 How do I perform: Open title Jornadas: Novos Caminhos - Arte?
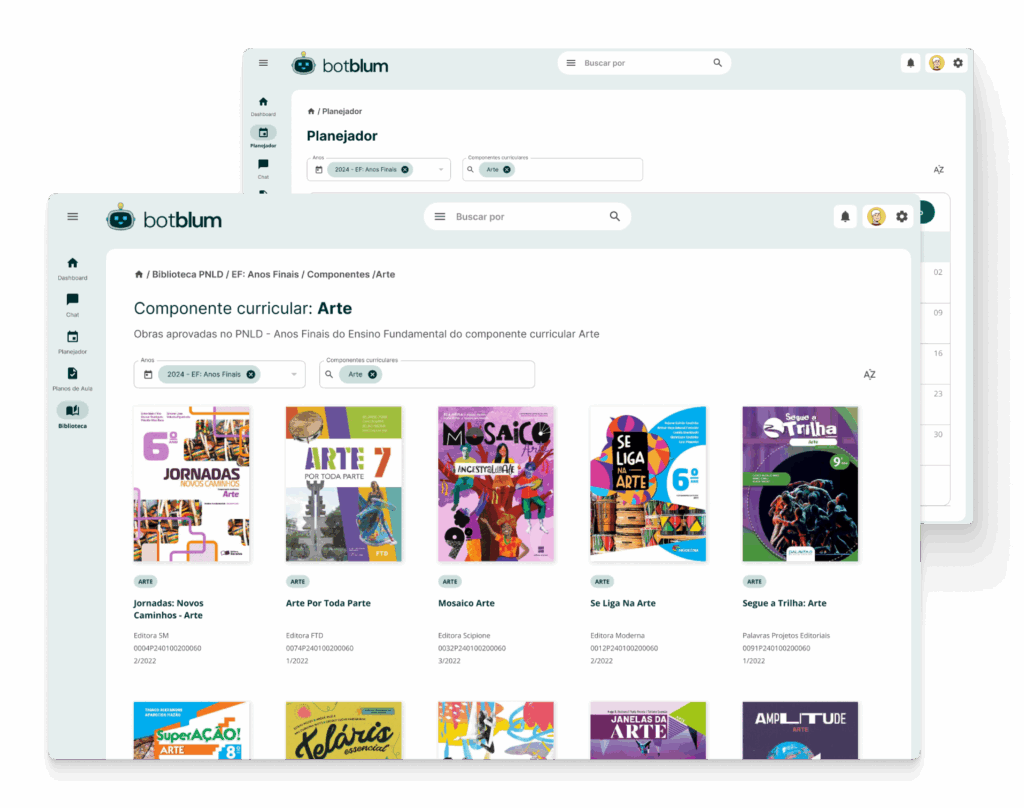point(168,609)
